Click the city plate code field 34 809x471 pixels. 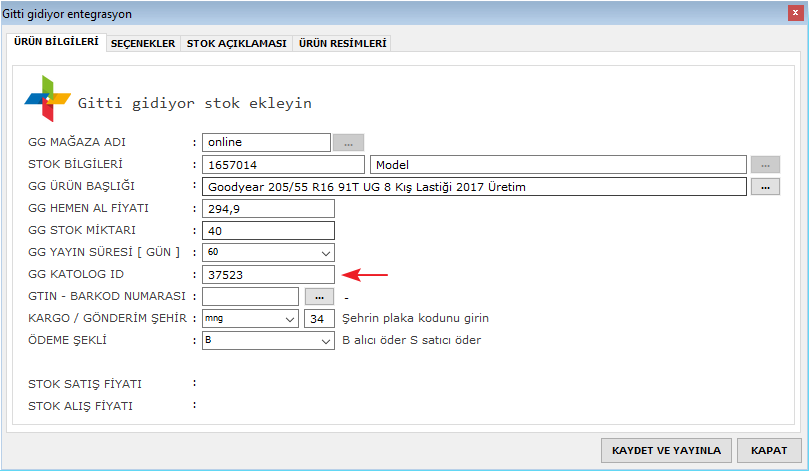(319, 319)
